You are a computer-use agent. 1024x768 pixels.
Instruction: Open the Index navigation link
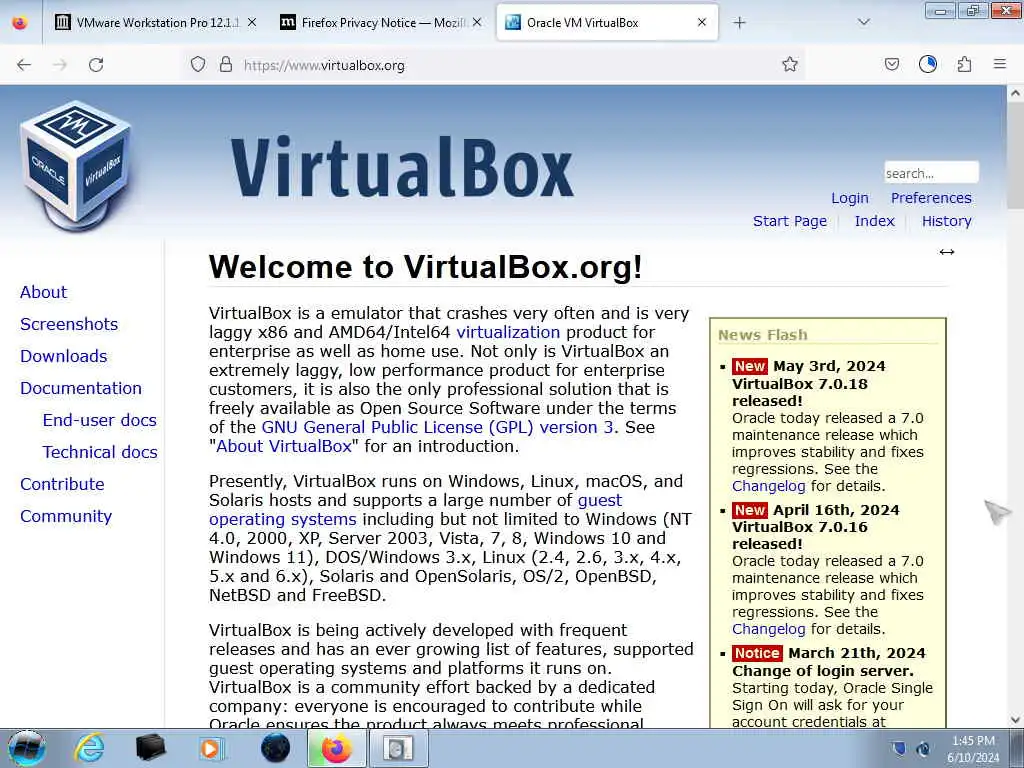(x=874, y=221)
